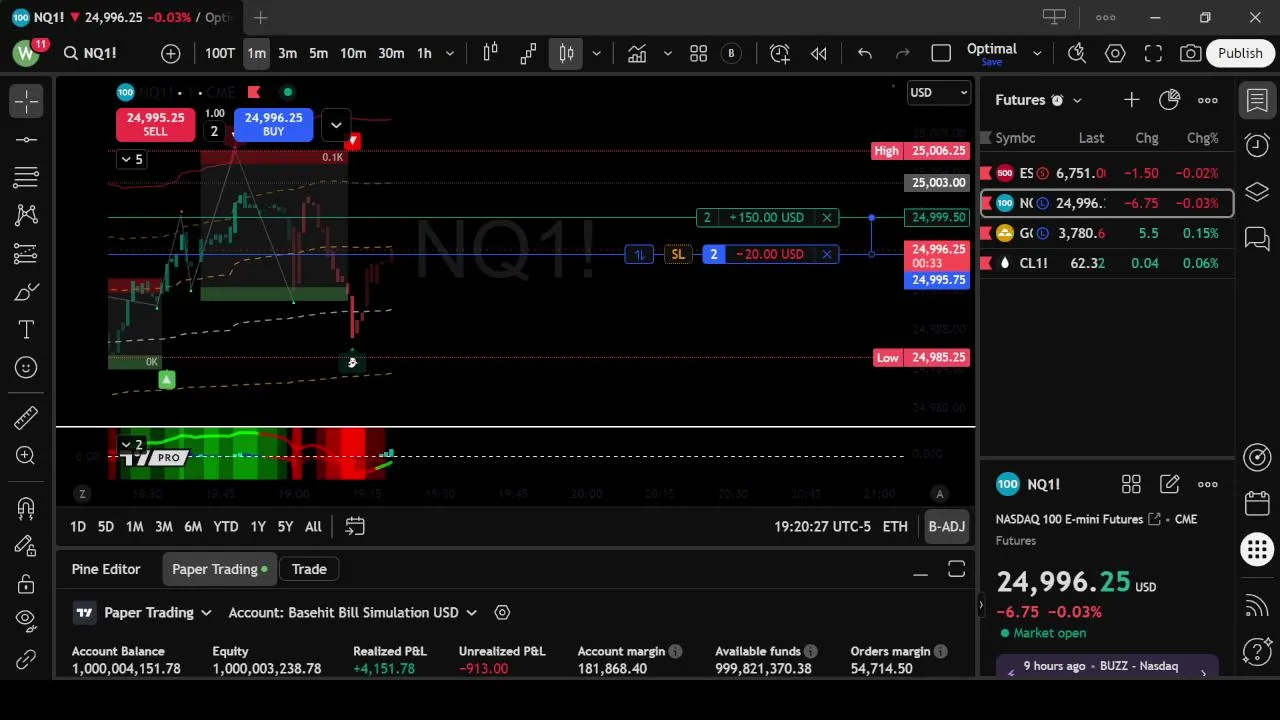The width and height of the screenshot is (1280, 720).
Task: Start bar Replay mode
Action: pyautogui.click(x=819, y=53)
